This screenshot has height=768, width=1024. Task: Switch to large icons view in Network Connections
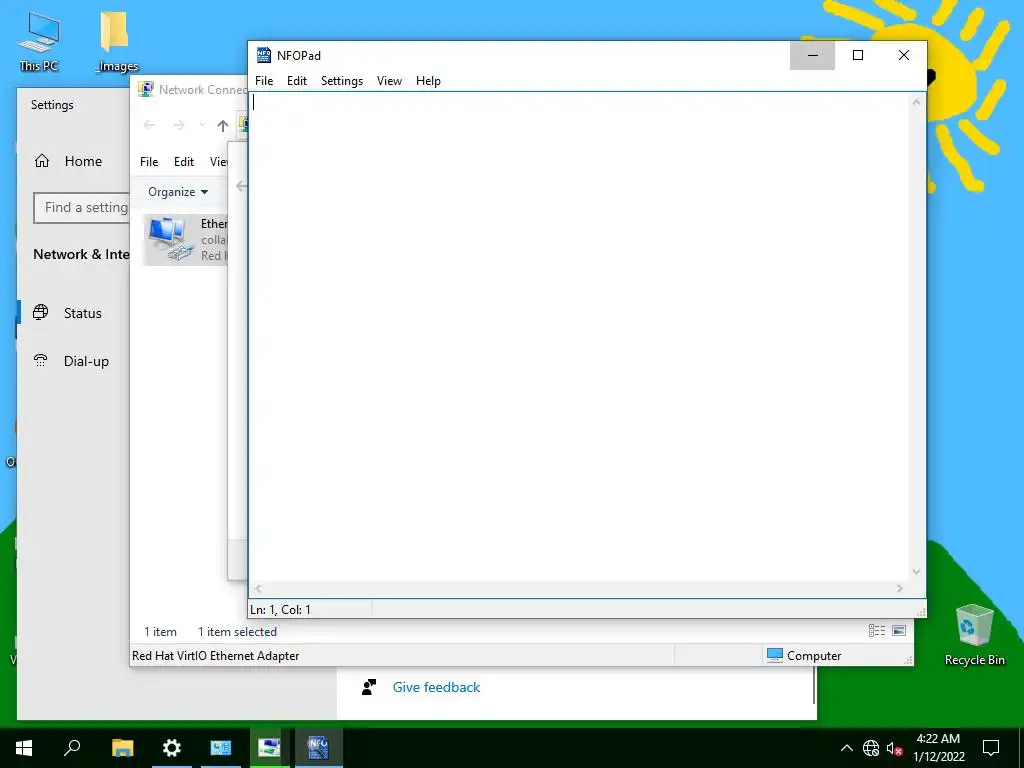[x=899, y=631]
